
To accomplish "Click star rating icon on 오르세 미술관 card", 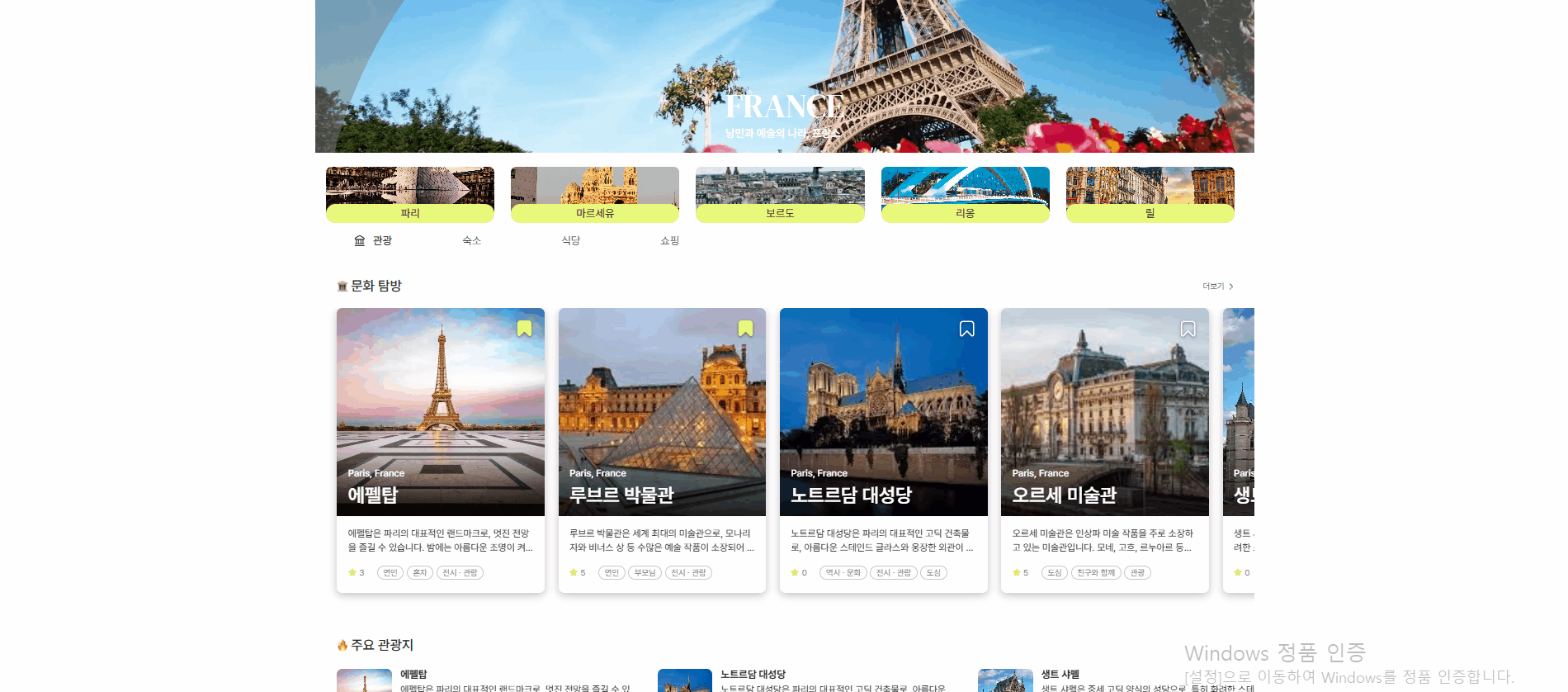I will (1016, 572).
